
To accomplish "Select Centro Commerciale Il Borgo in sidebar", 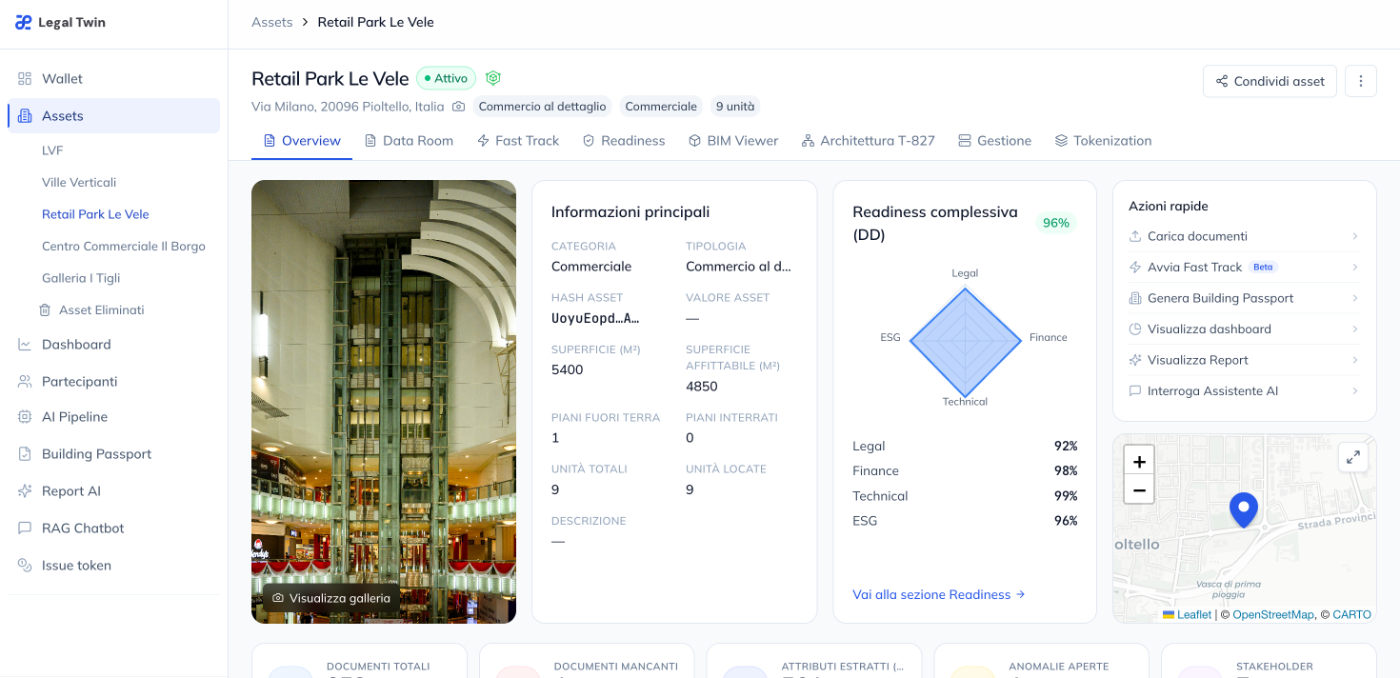I will click(x=123, y=246).
